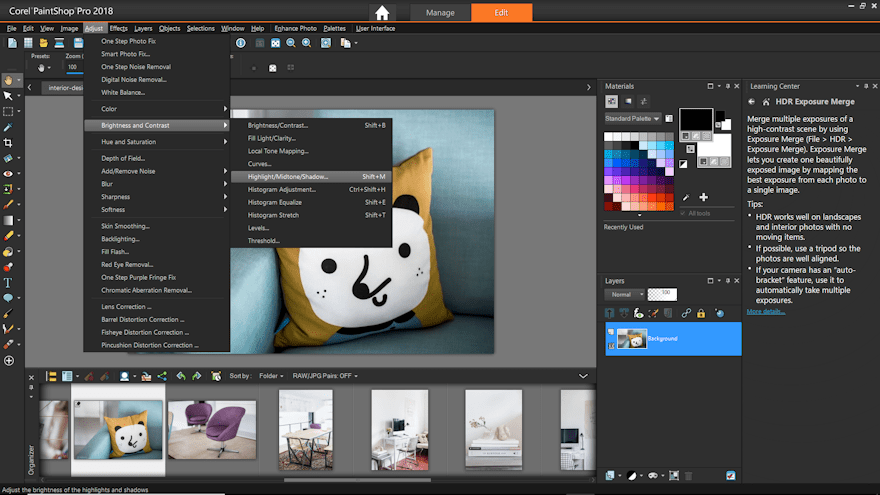Viewport: 880px width, 495px height.
Task: Go back in Learning Center
Action: click(751, 102)
